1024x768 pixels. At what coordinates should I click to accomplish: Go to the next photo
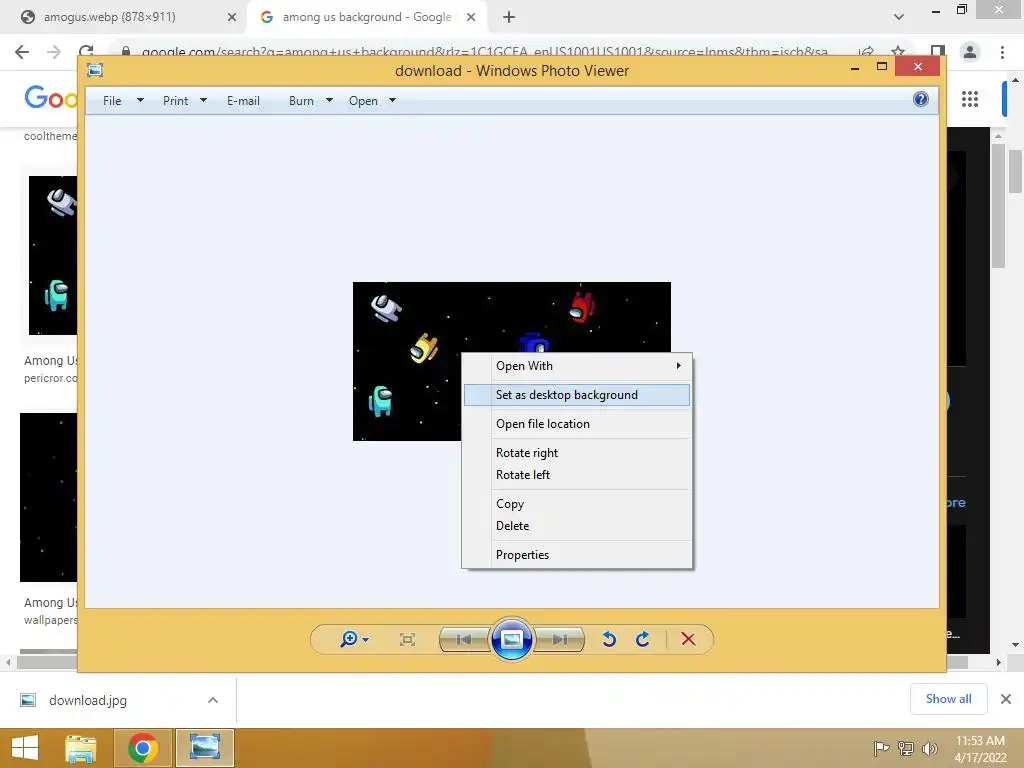point(559,639)
